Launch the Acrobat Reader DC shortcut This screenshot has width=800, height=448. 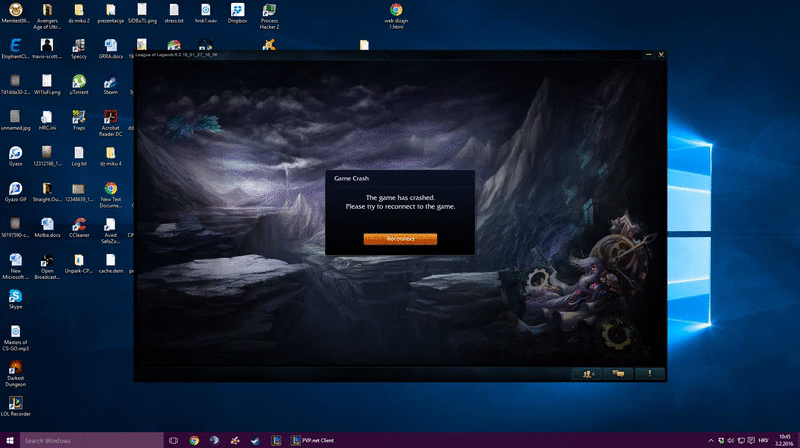(111, 123)
